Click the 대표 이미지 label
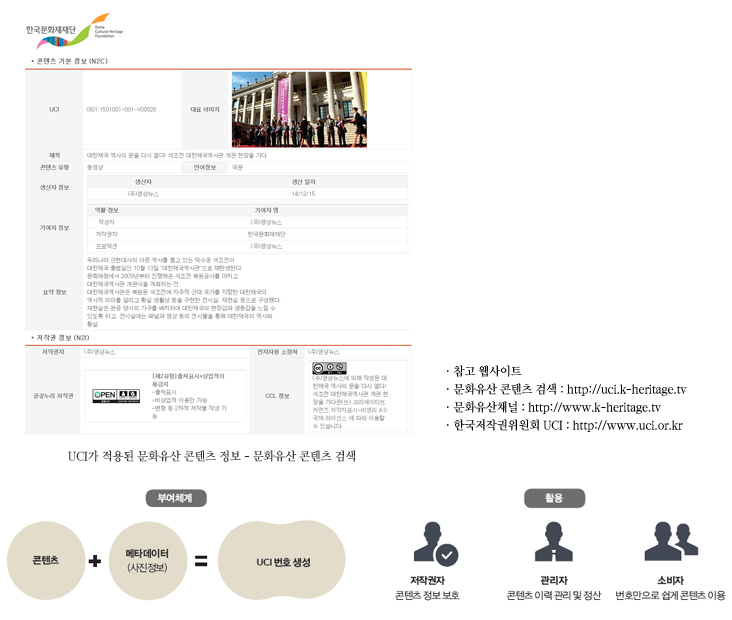Screen dimensions: 732x620 click(x=205, y=110)
